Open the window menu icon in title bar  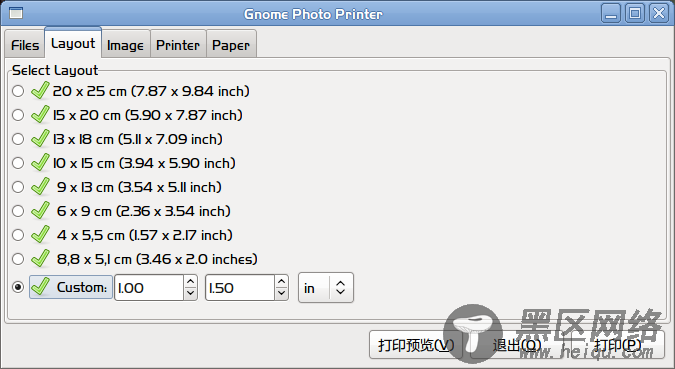pyautogui.click(x=16, y=13)
